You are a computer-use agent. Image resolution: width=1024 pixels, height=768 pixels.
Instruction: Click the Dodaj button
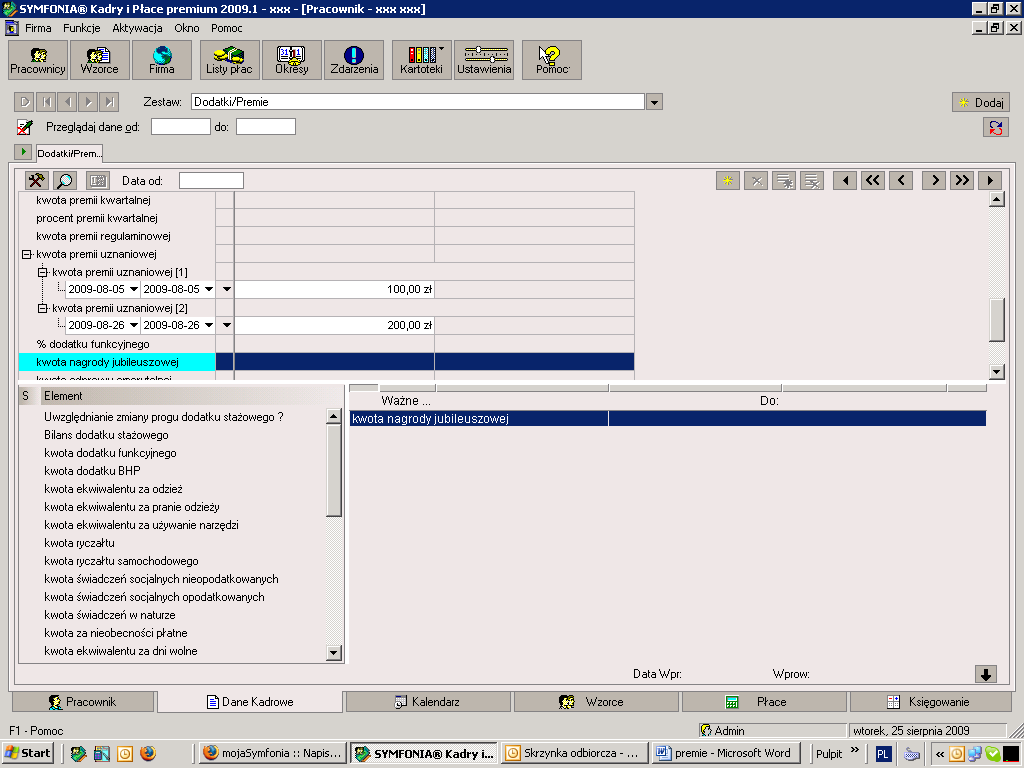pyautogui.click(x=981, y=103)
